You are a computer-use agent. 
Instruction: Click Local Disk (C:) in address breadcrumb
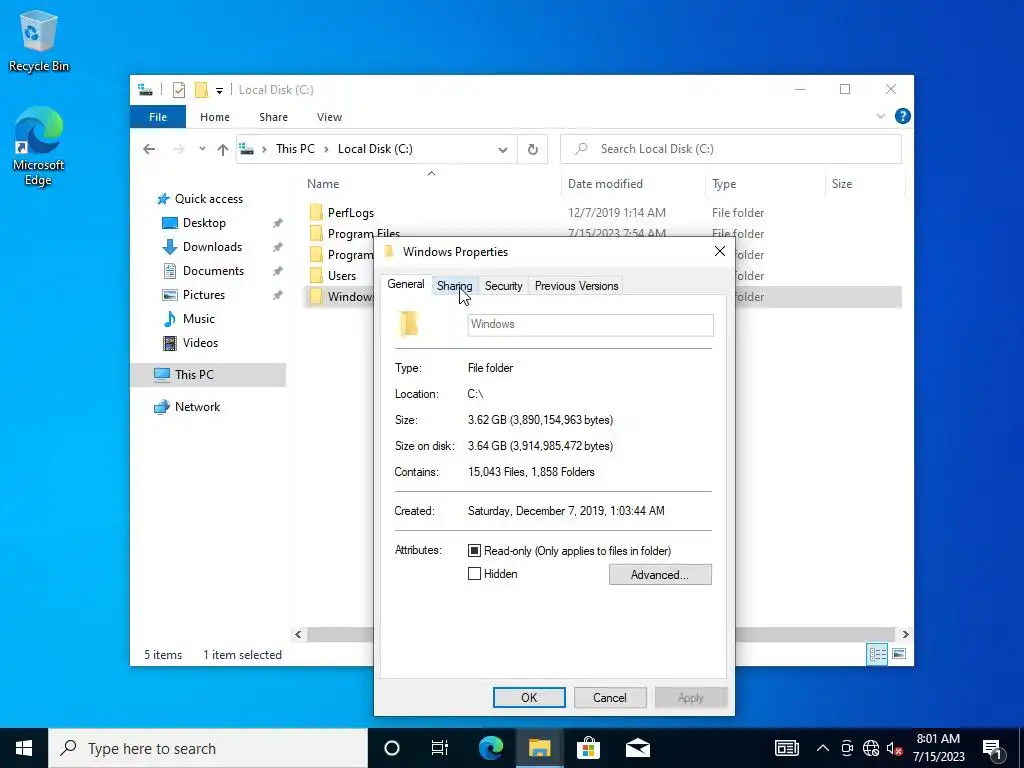pos(375,149)
